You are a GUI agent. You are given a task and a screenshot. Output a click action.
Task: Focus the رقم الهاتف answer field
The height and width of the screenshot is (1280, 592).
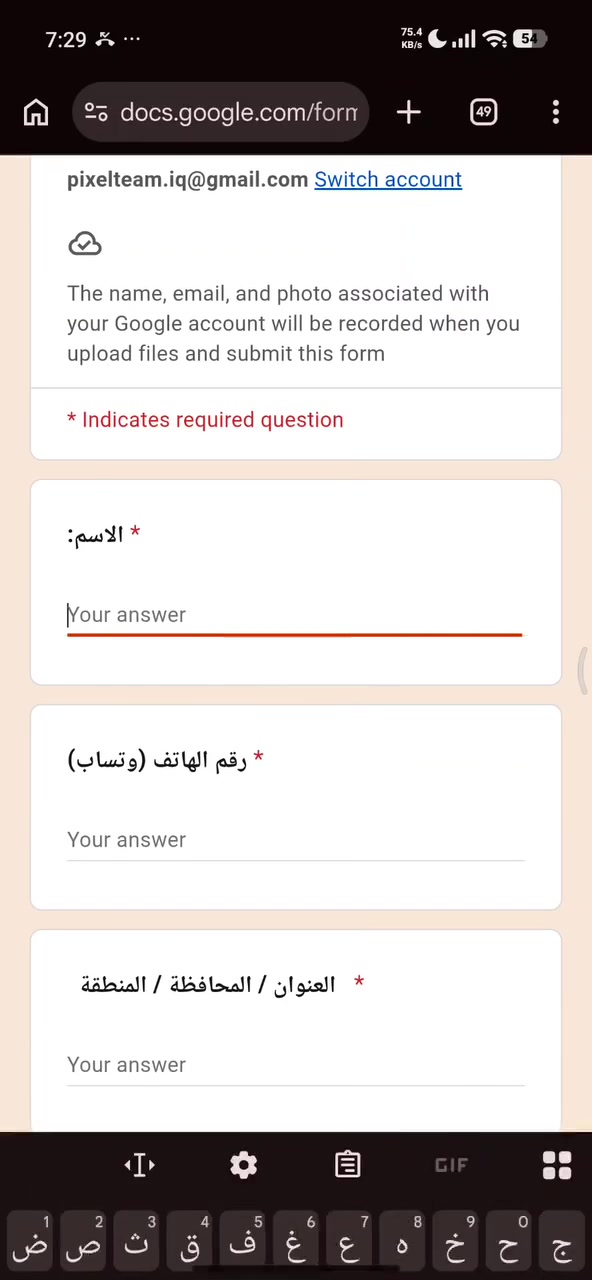(295, 840)
